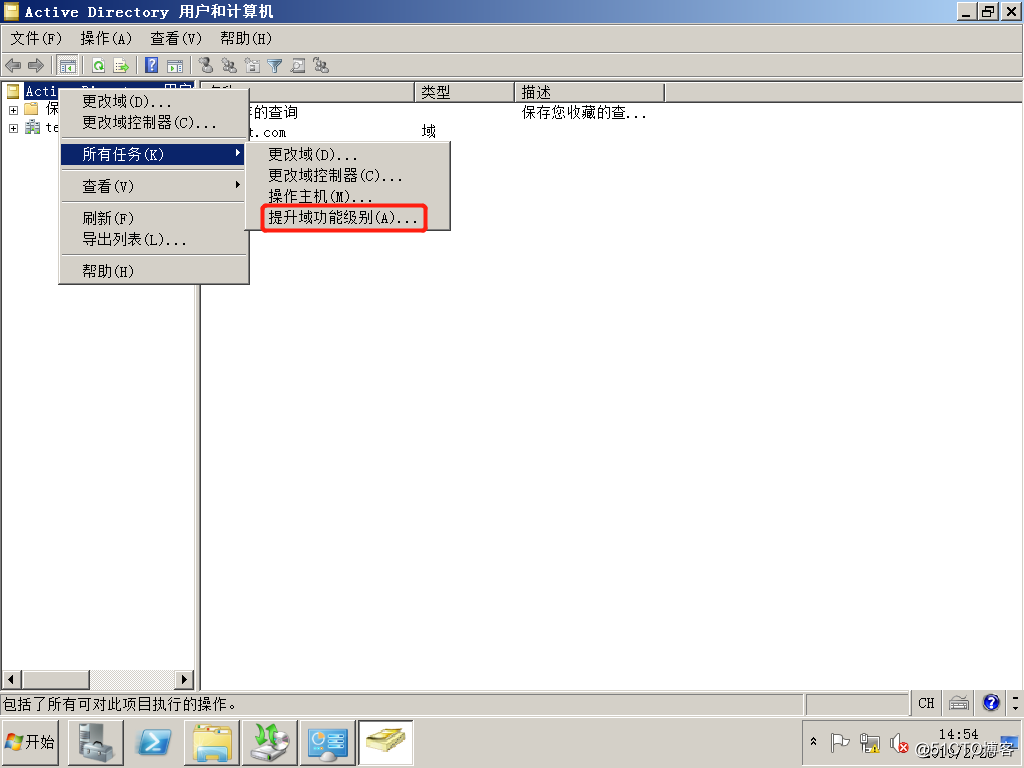Image resolution: width=1024 pixels, height=768 pixels.
Task: Select 提升域功能级别(A)... in the submenu
Action: [347, 217]
